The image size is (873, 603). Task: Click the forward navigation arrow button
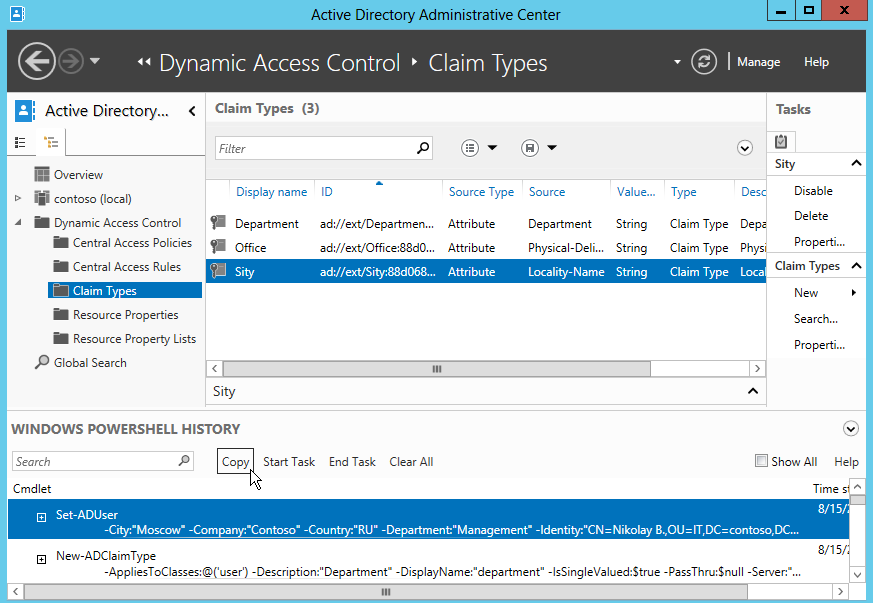(x=71, y=61)
